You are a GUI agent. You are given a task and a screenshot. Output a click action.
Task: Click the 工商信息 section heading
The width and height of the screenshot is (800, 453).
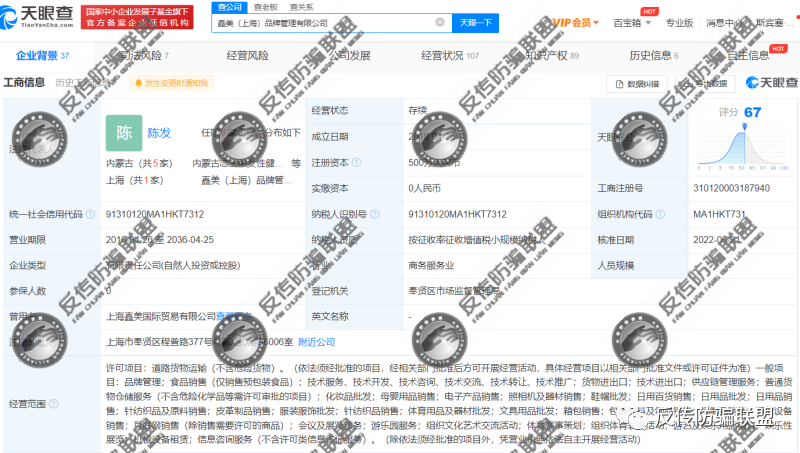point(24,83)
